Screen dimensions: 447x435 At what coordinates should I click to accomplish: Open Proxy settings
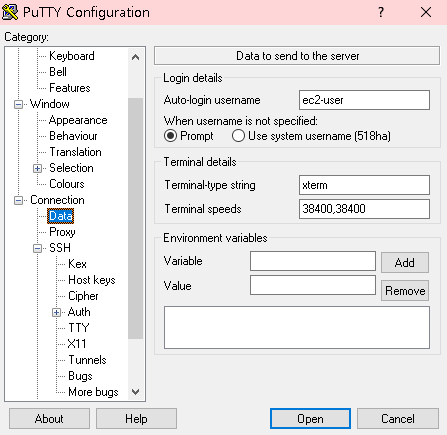click(x=62, y=232)
